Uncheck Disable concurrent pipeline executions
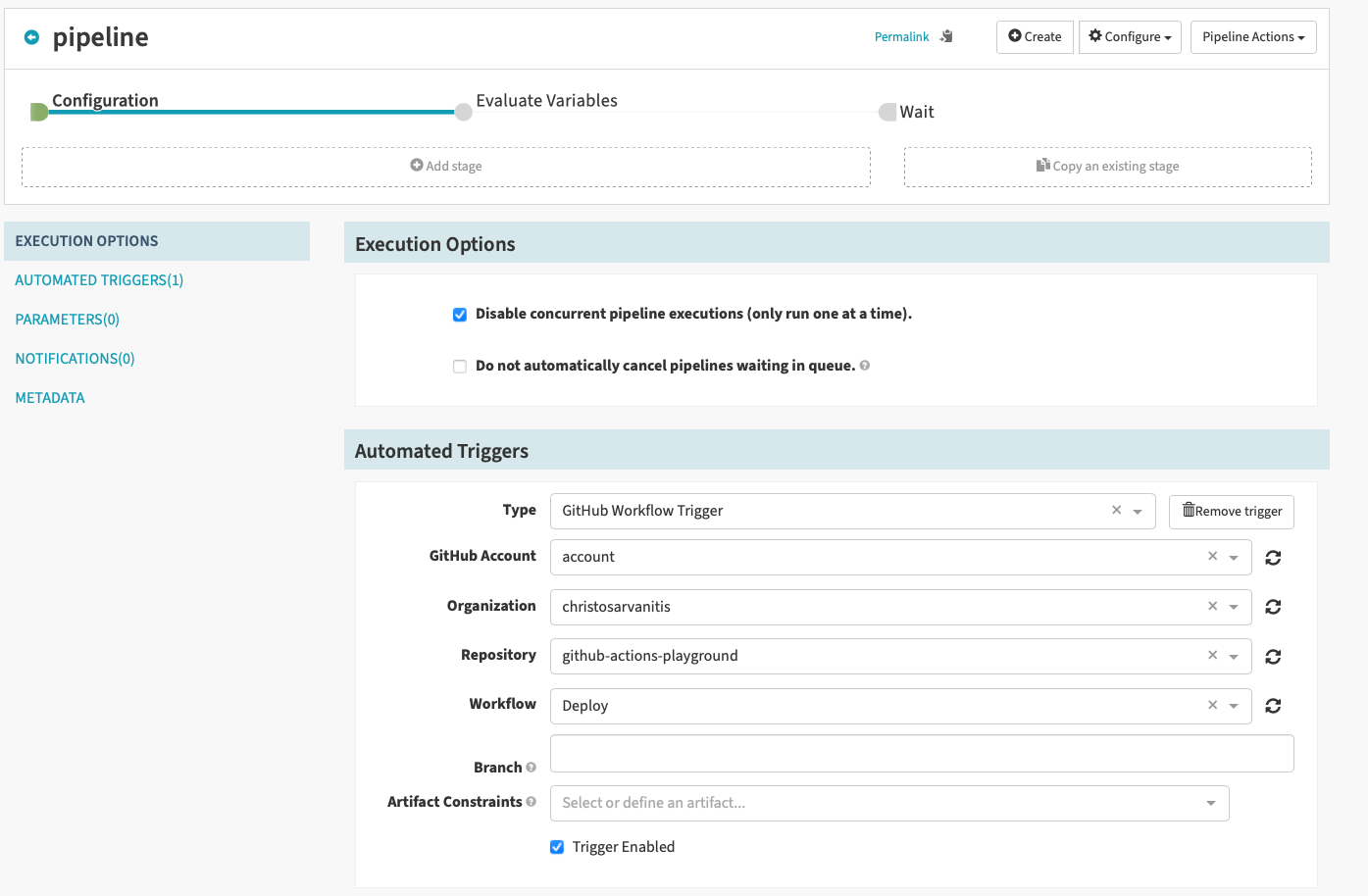1368x896 pixels. coord(460,315)
